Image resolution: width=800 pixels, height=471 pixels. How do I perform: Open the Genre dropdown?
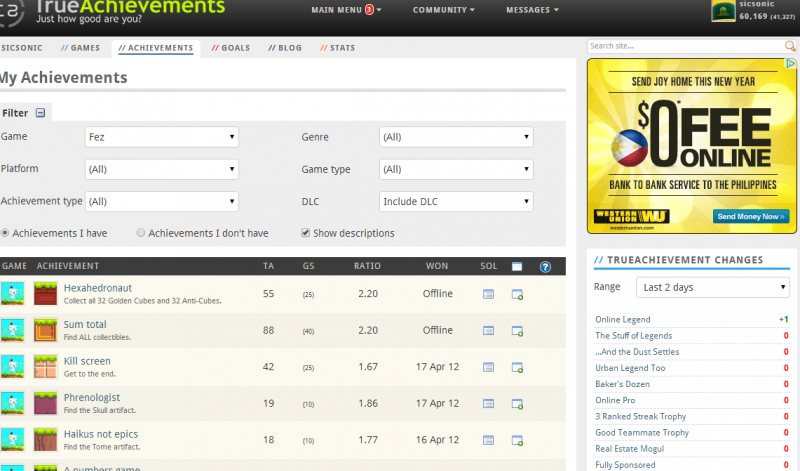pos(456,137)
